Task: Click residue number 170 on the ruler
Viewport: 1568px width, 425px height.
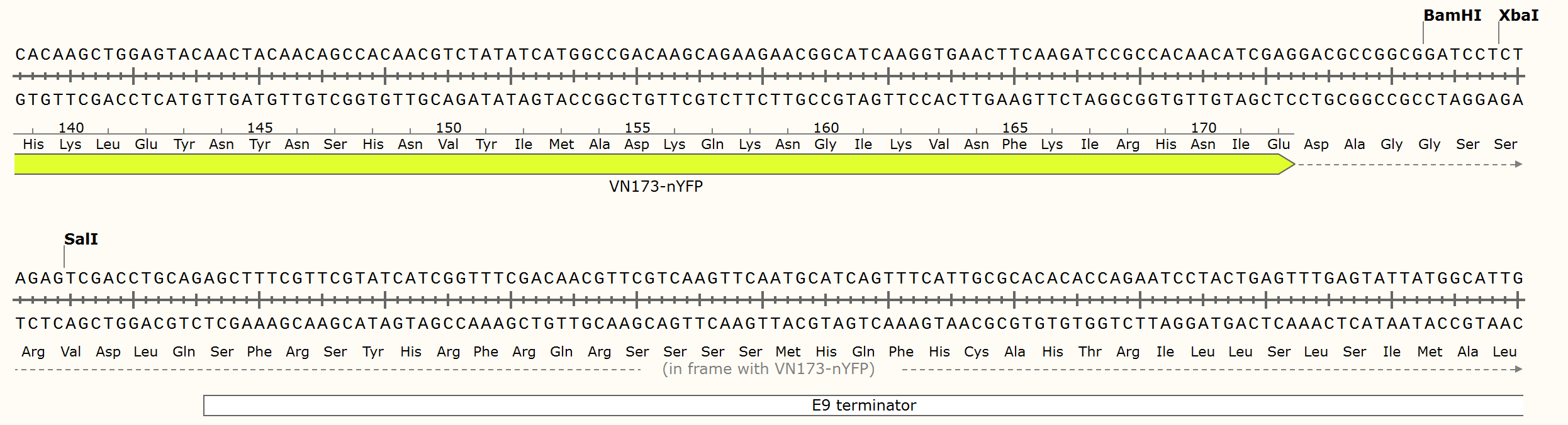Action: [1203, 128]
